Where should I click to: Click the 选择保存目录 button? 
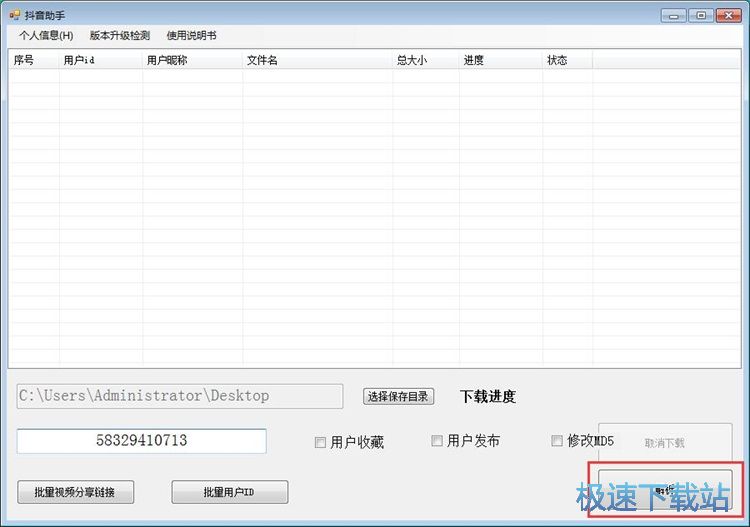(398, 396)
